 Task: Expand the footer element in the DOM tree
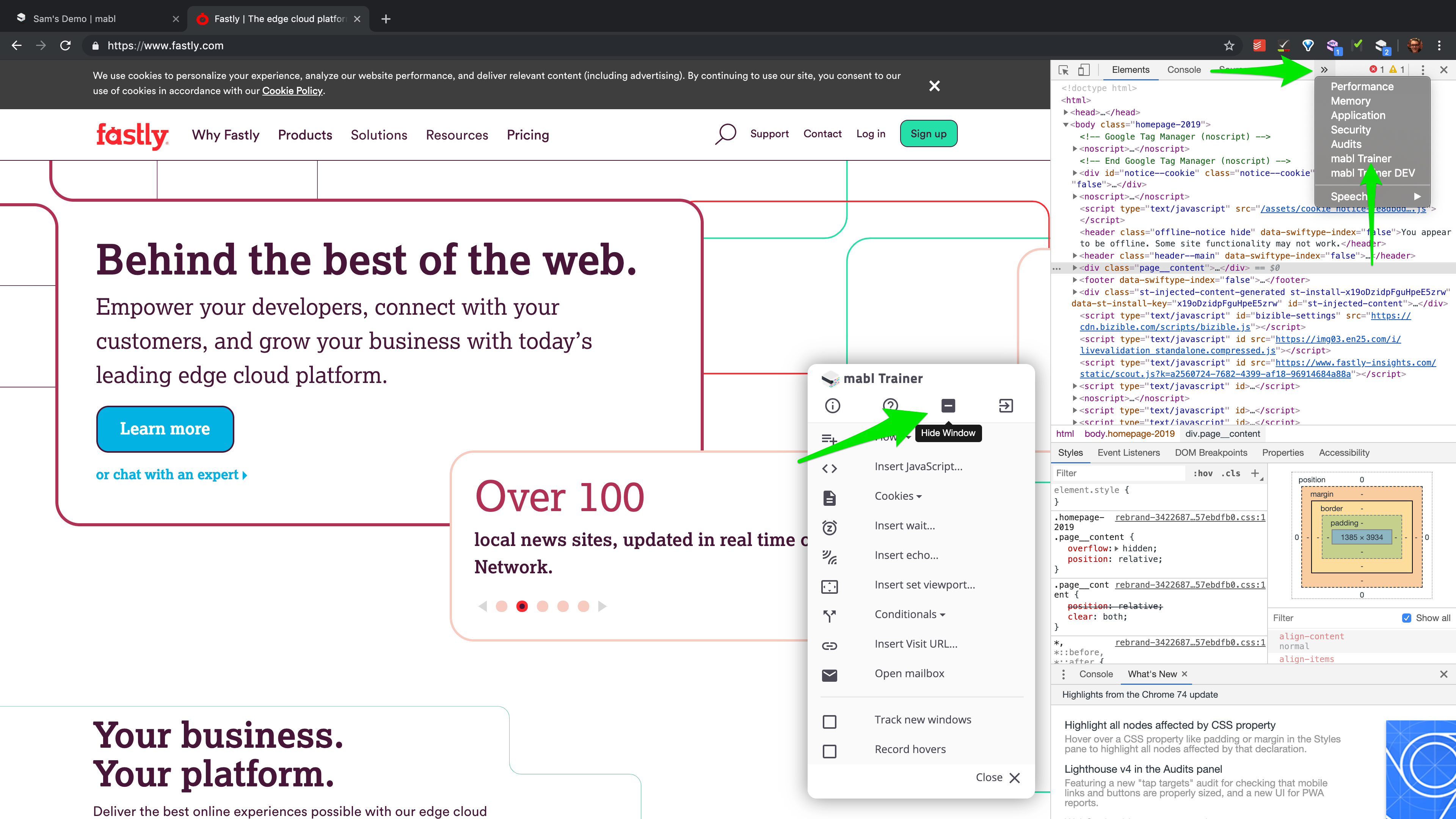[x=1075, y=280]
